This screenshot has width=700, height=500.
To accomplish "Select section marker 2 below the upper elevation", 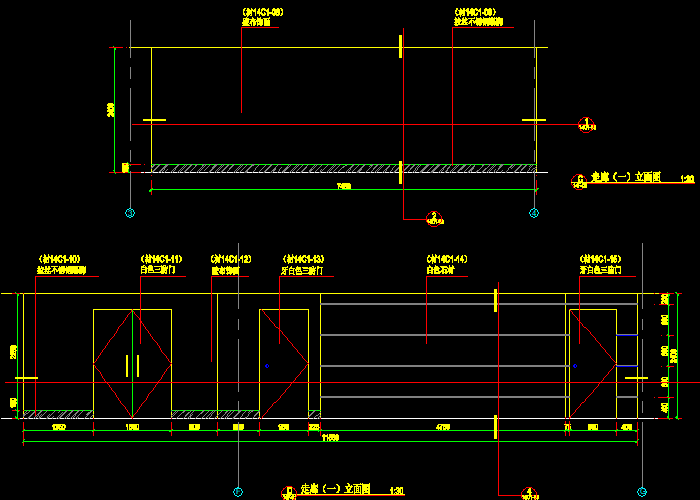I will tap(433, 217).
